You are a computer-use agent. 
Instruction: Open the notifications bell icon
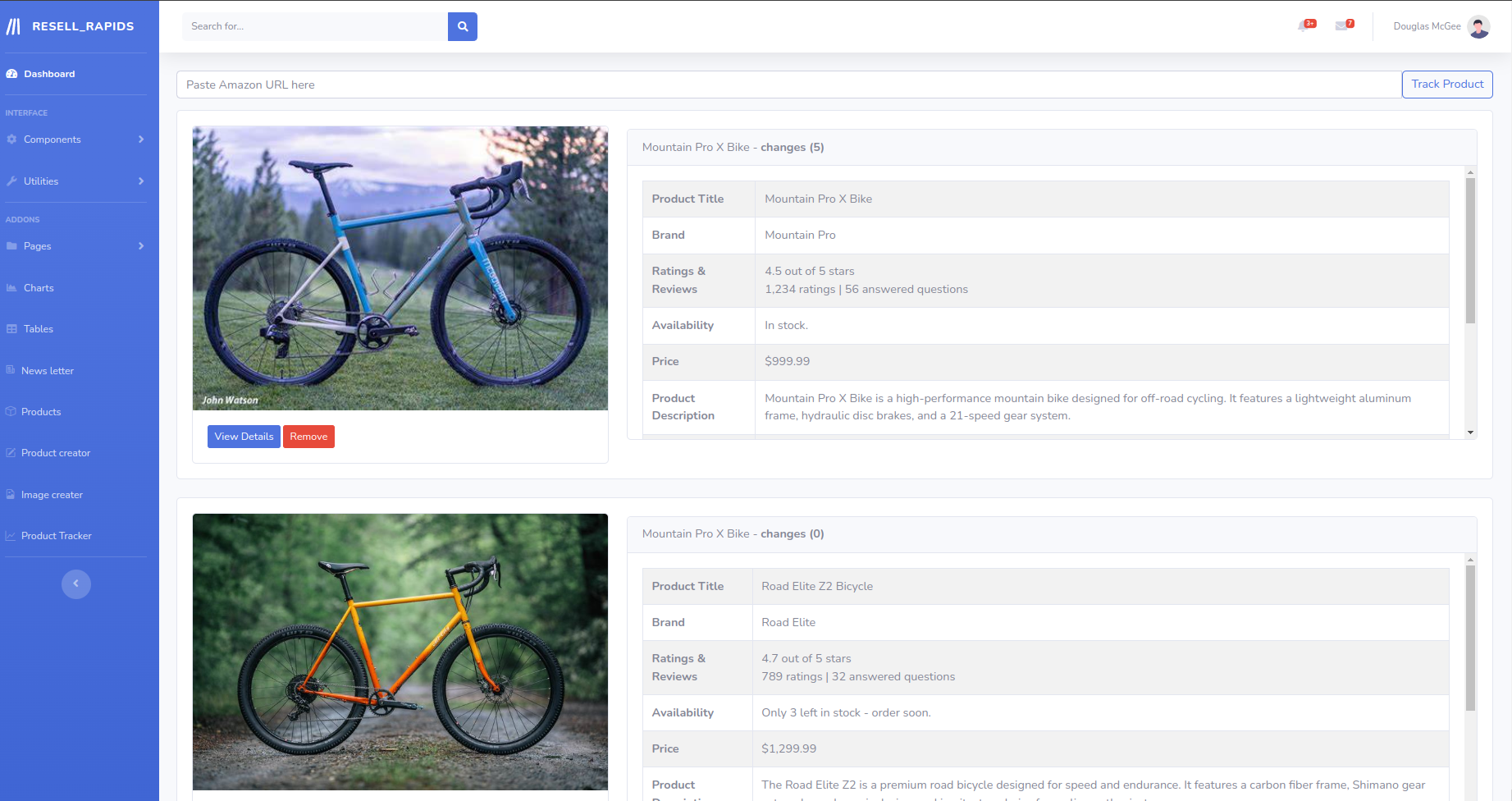(x=1304, y=26)
